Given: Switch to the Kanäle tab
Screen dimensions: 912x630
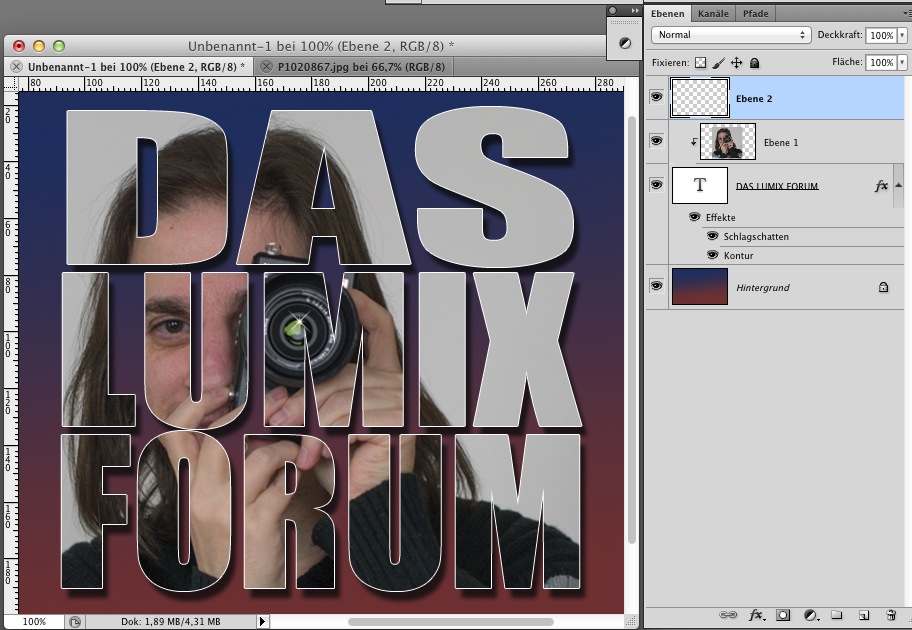Looking at the screenshot, I should pos(713,13).
